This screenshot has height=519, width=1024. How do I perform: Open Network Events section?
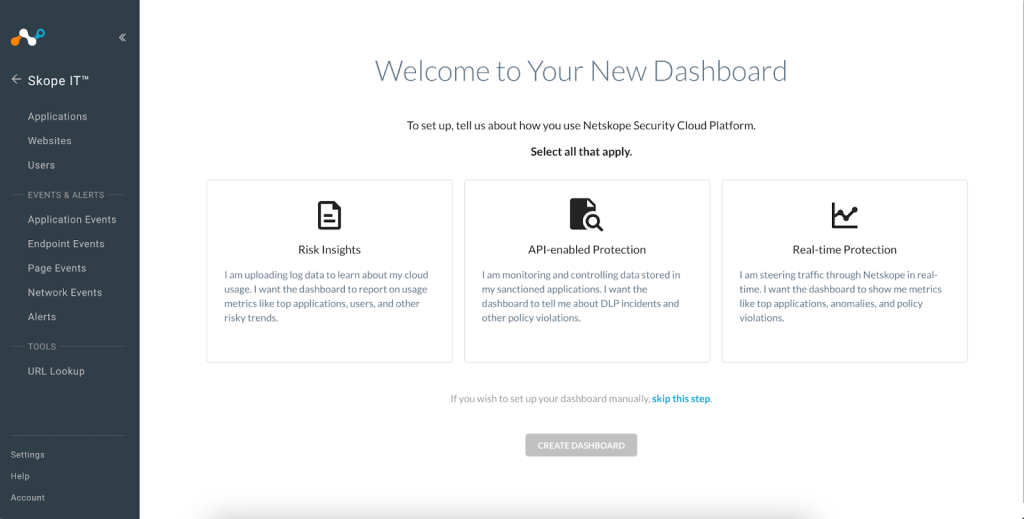[x=65, y=292]
